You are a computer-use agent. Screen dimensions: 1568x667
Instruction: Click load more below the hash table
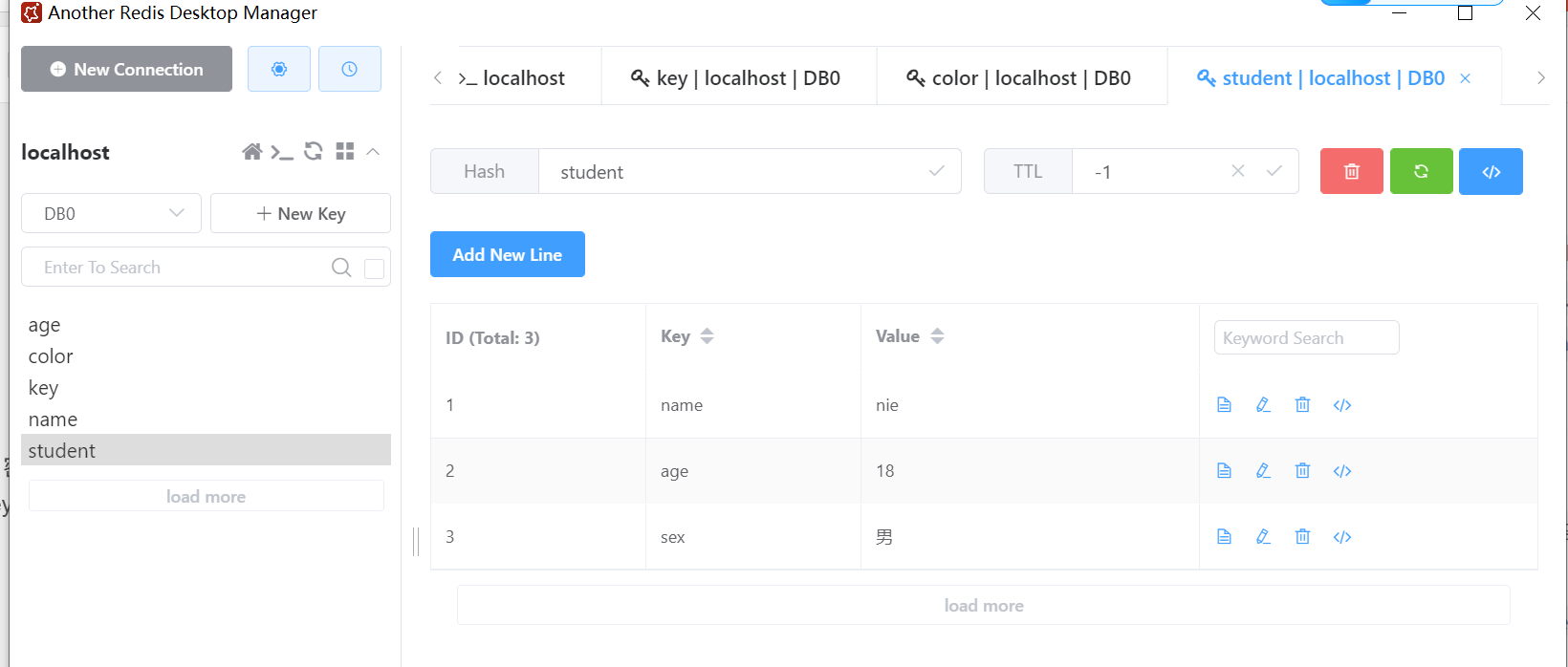click(x=984, y=605)
